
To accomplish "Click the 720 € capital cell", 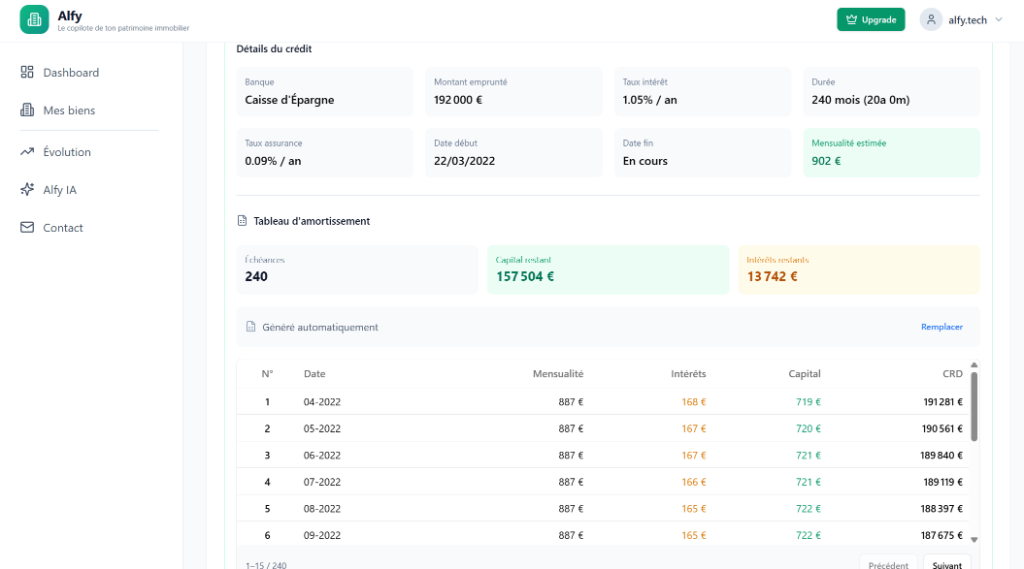I will click(808, 429).
